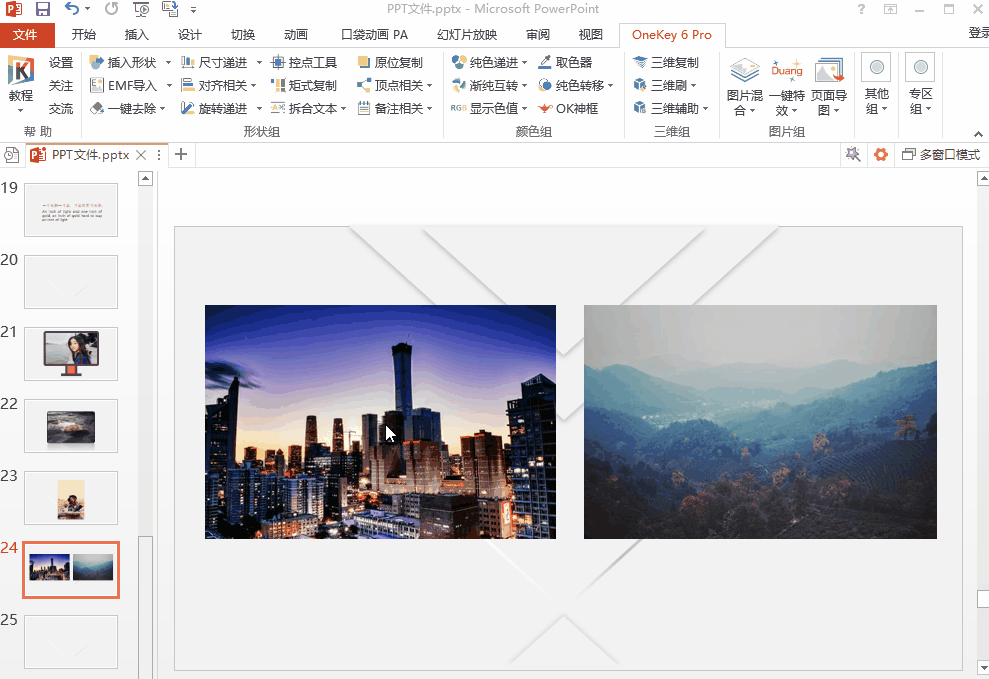Viewport: 989px width, 679px height.
Task: Click the 尺寸递进 tool
Action: 214,62
